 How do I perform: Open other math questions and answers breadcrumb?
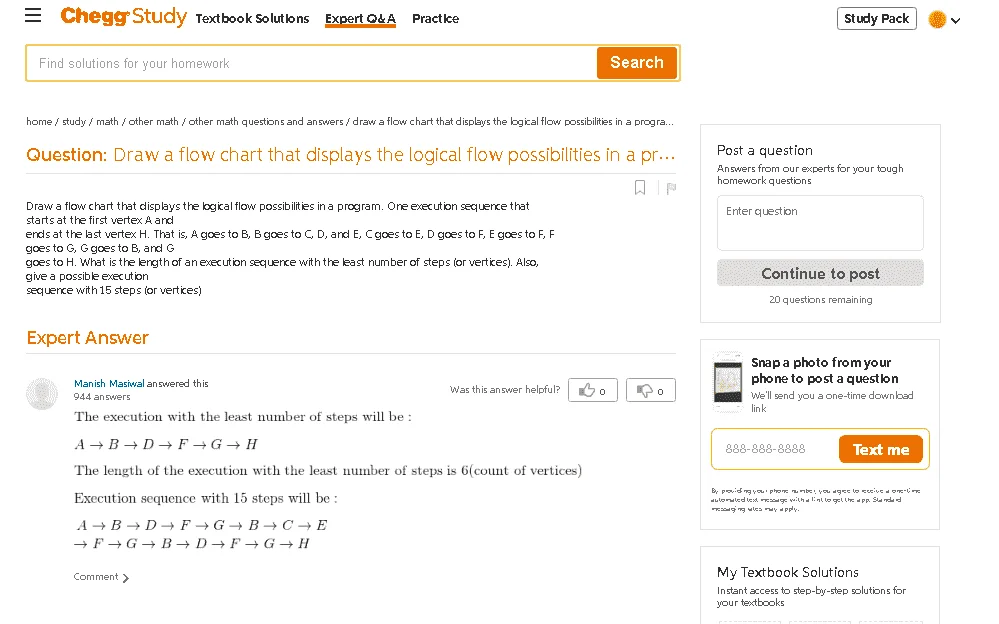coord(266,121)
